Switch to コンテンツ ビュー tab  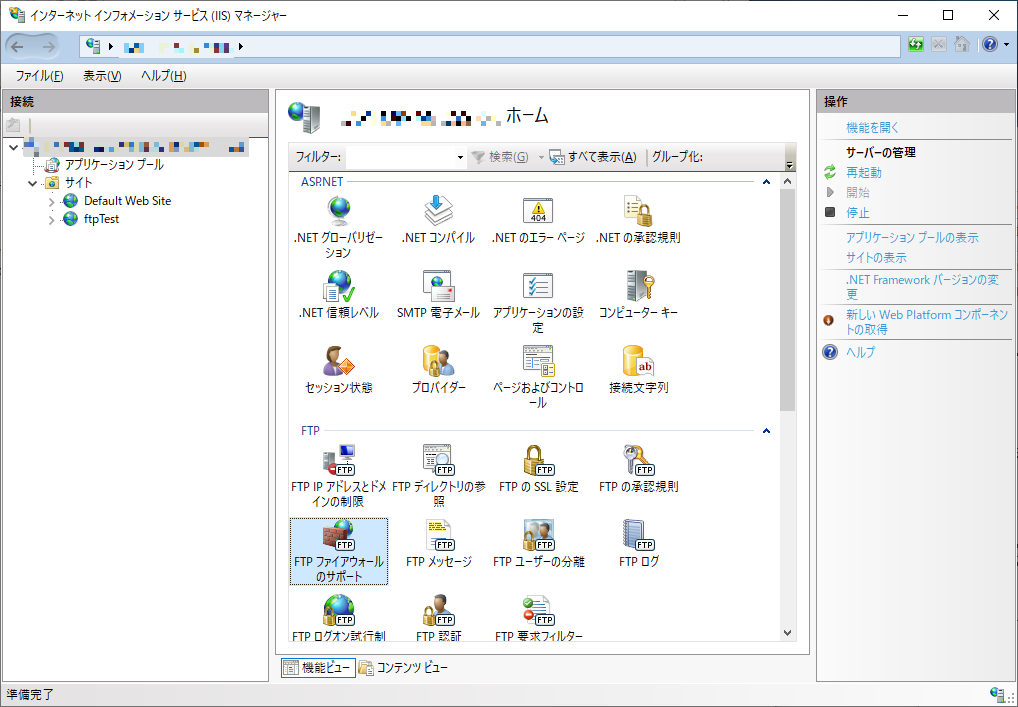[x=403, y=667]
